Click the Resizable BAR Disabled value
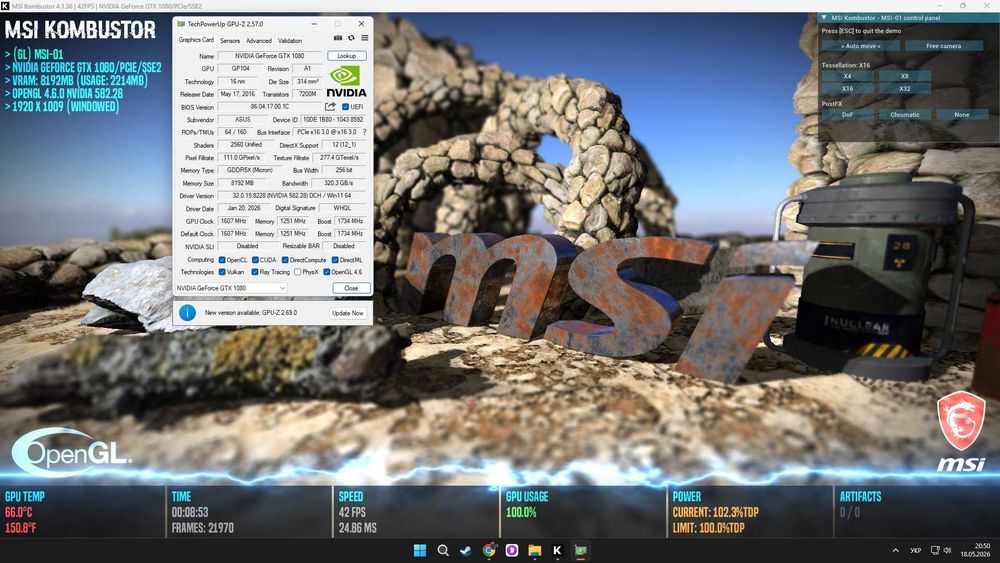This screenshot has height=563, width=1000. 344,246
